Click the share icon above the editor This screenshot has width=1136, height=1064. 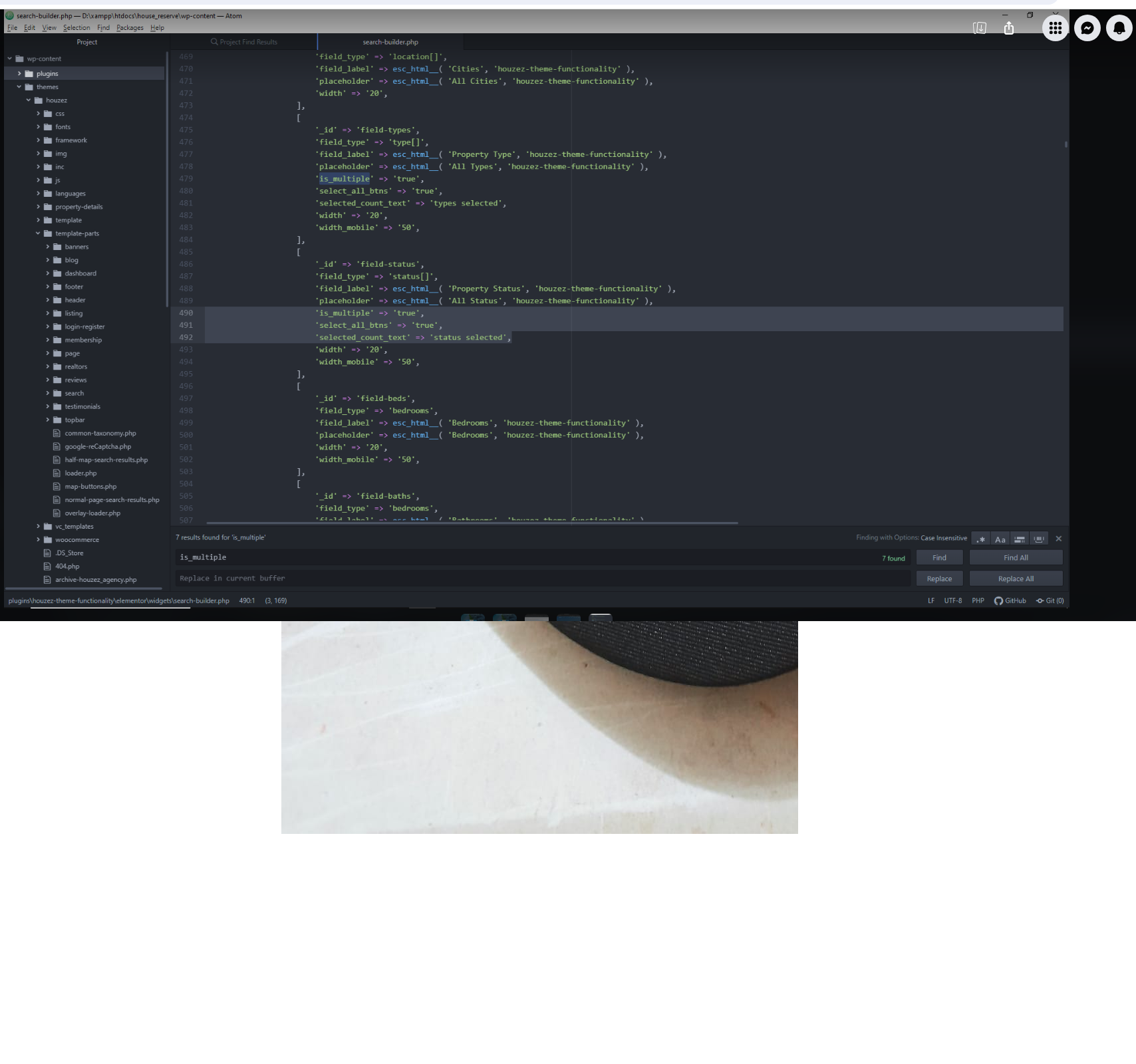1009,28
